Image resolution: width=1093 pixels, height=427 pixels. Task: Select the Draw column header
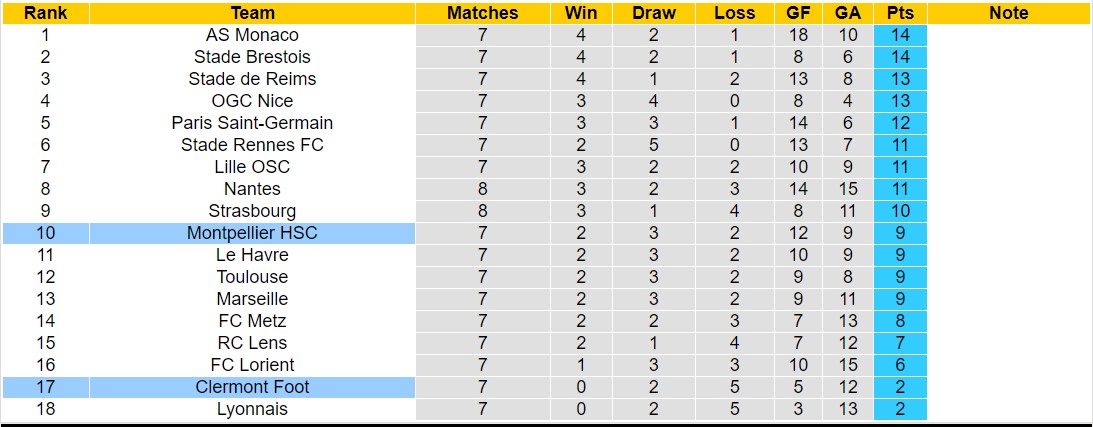654,13
